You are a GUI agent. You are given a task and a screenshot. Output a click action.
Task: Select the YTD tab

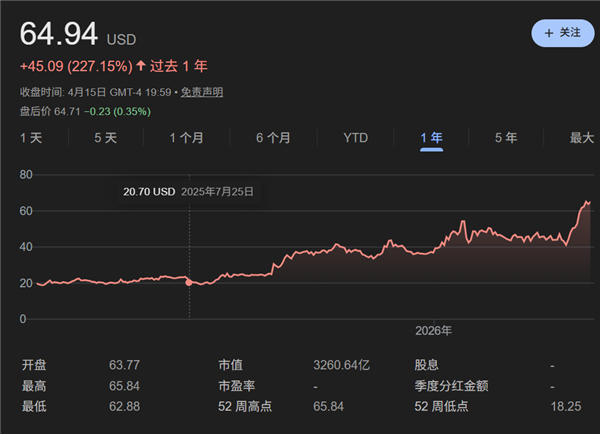pos(355,138)
